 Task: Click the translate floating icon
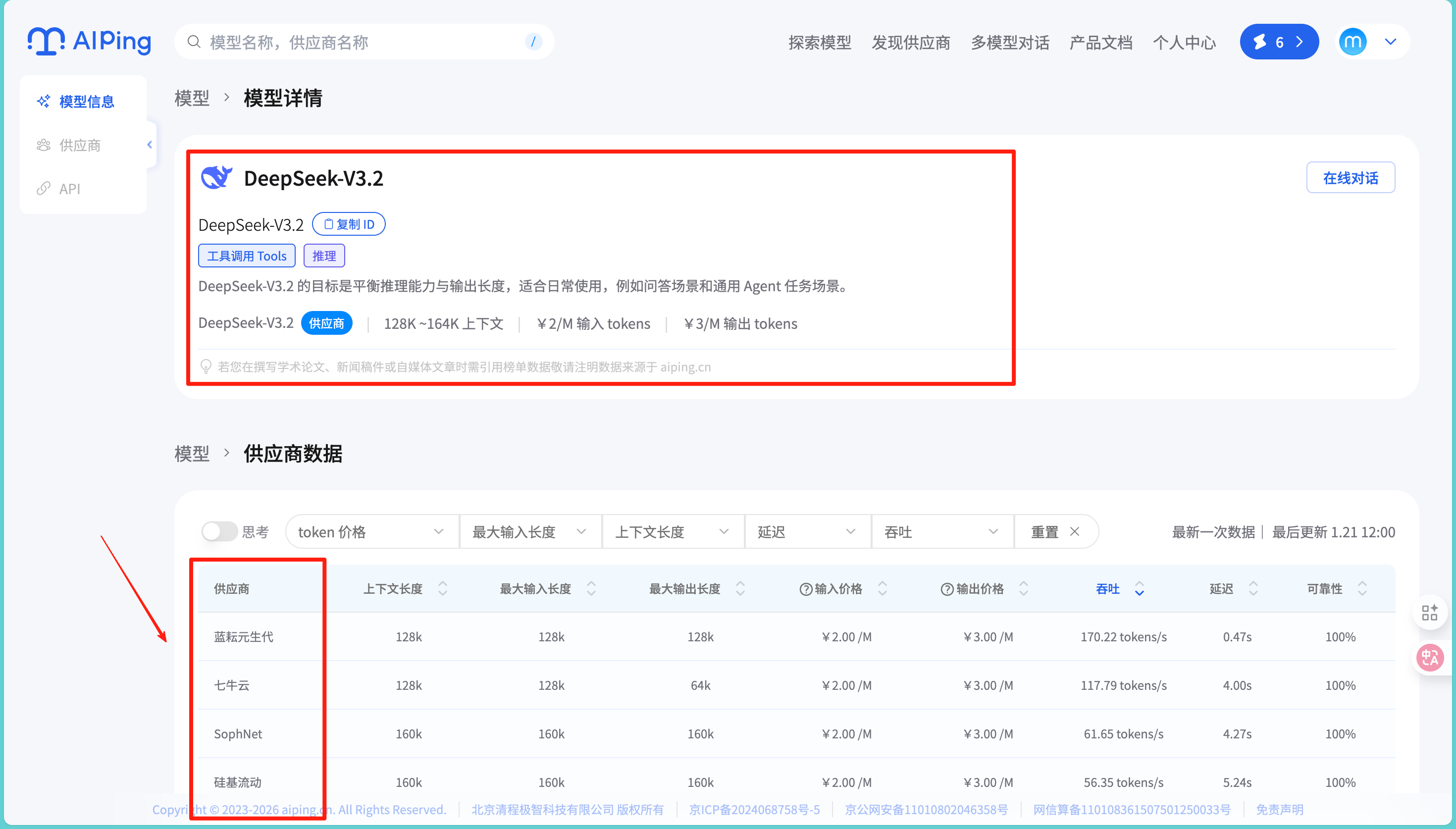click(x=1430, y=658)
